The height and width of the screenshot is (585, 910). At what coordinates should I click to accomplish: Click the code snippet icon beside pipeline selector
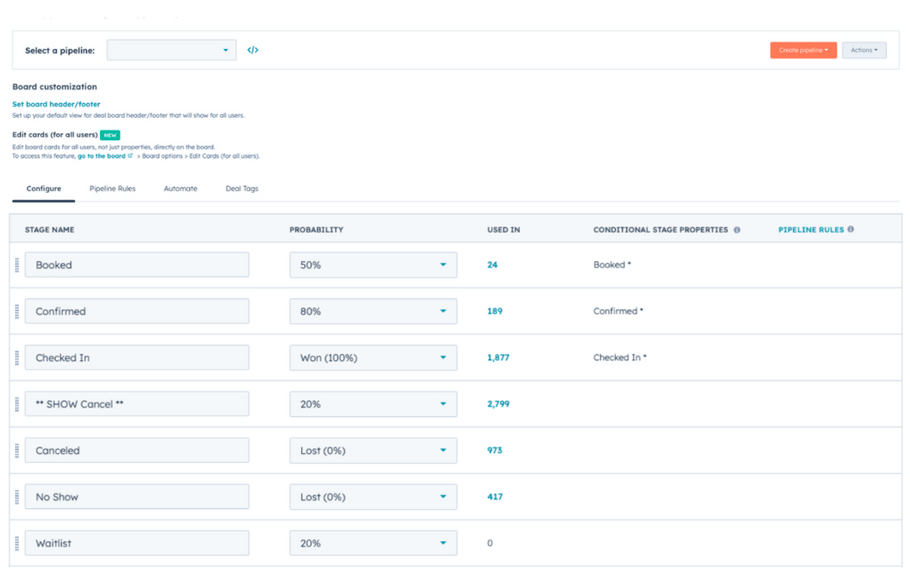pyautogui.click(x=252, y=49)
